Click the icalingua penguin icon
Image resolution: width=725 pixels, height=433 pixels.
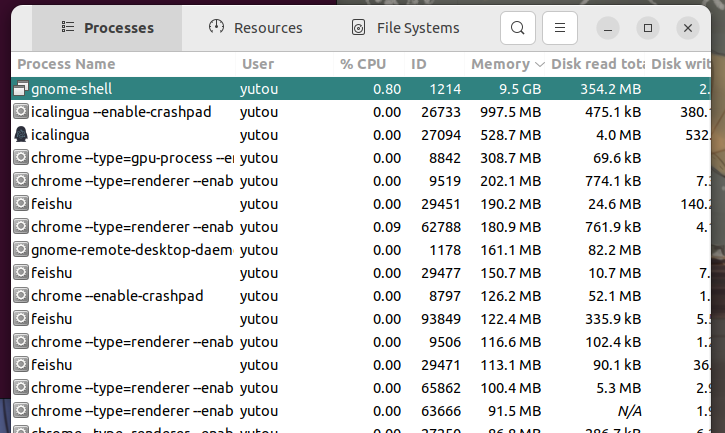click(x=21, y=135)
